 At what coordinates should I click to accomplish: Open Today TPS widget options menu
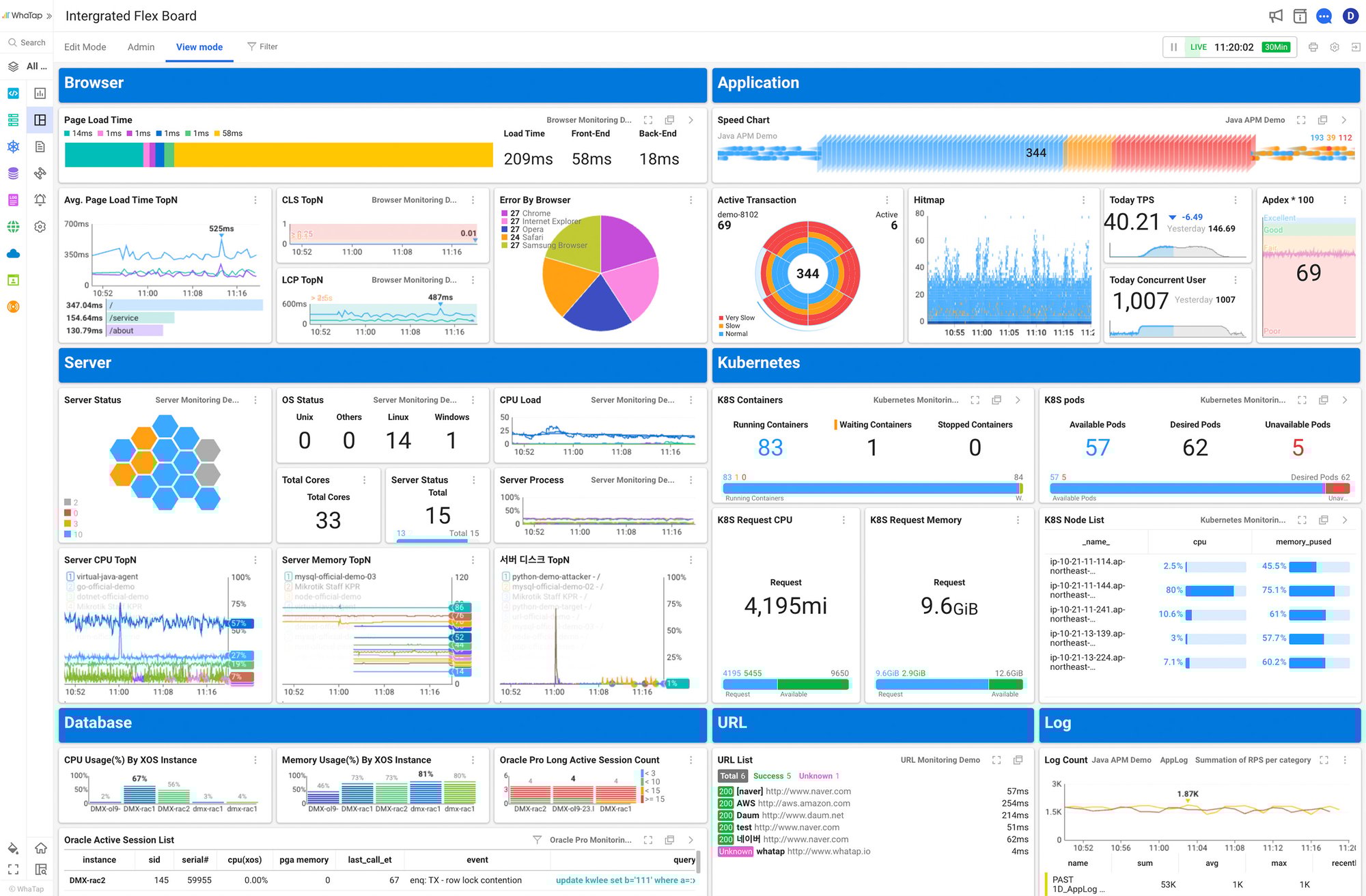tap(1235, 200)
